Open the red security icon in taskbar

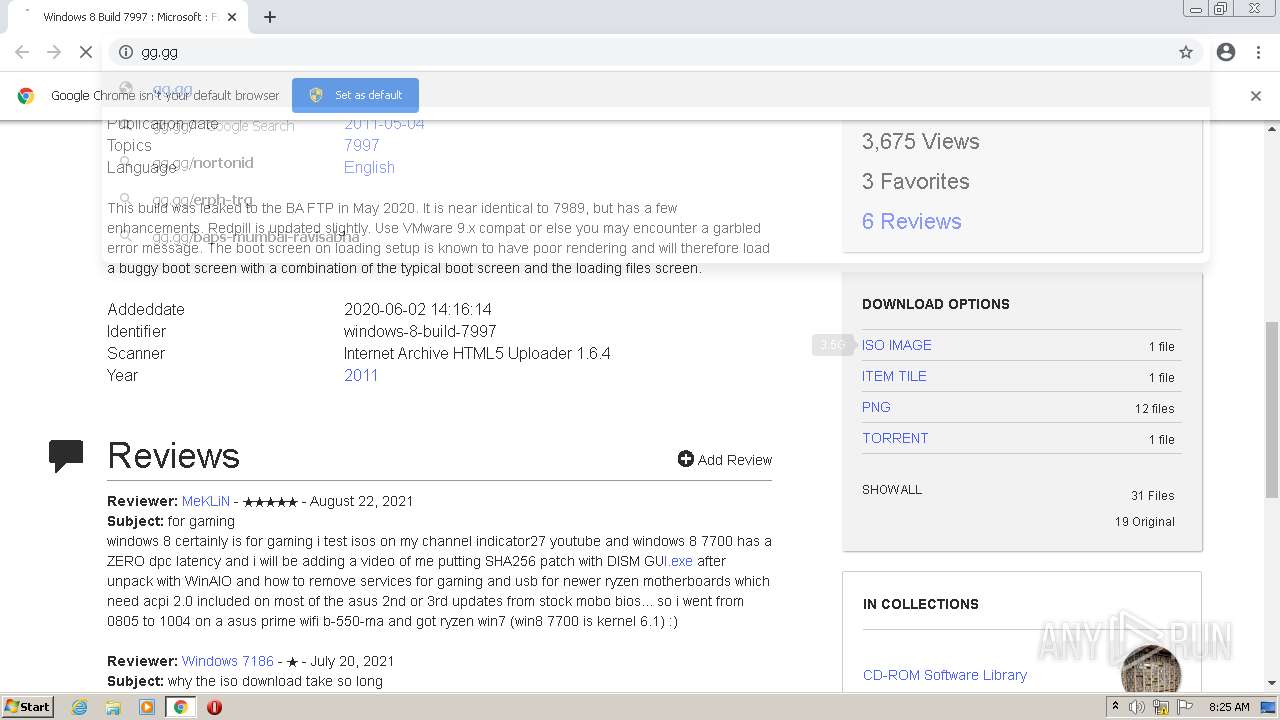pos(214,707)
